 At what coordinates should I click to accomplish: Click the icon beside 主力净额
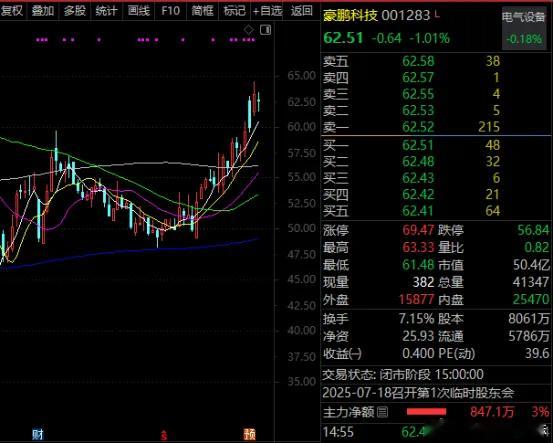coord(382,412)
